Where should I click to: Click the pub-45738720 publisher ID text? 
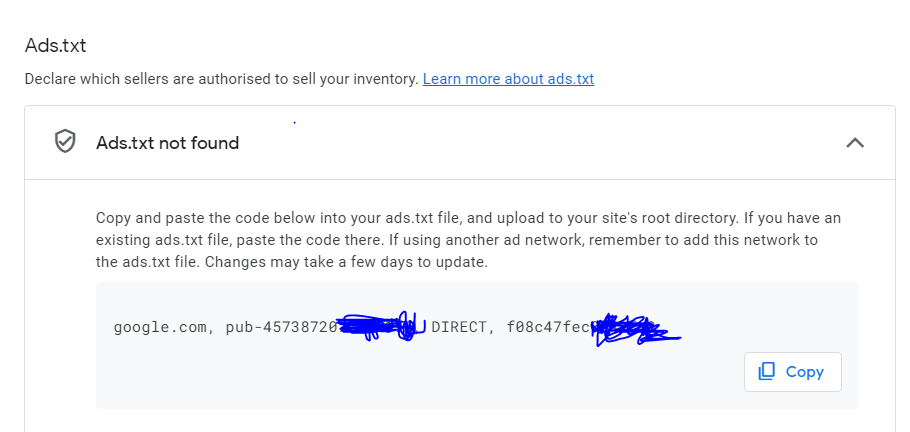pos(281,327)
